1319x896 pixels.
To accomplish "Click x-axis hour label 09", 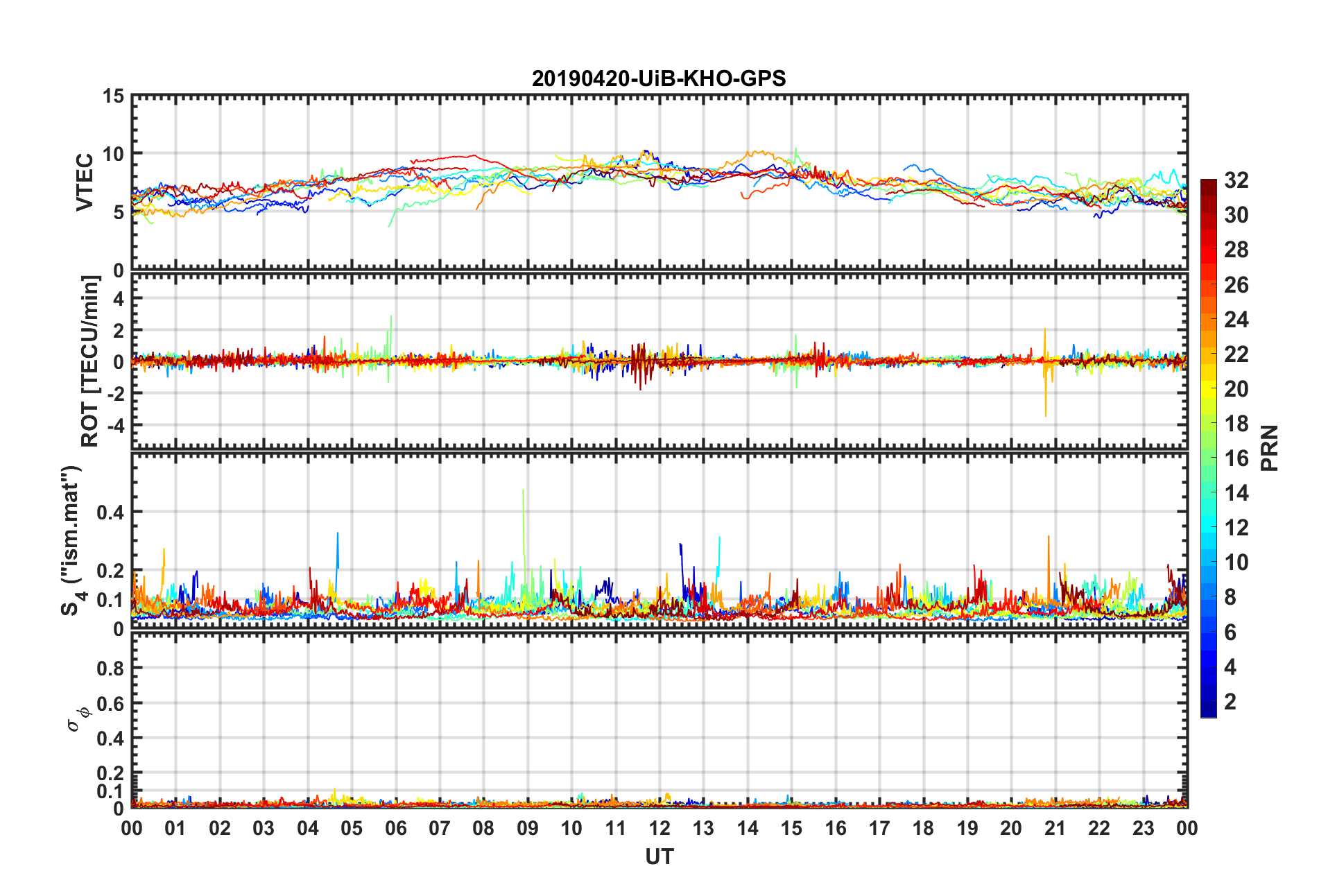I will 528,828.
